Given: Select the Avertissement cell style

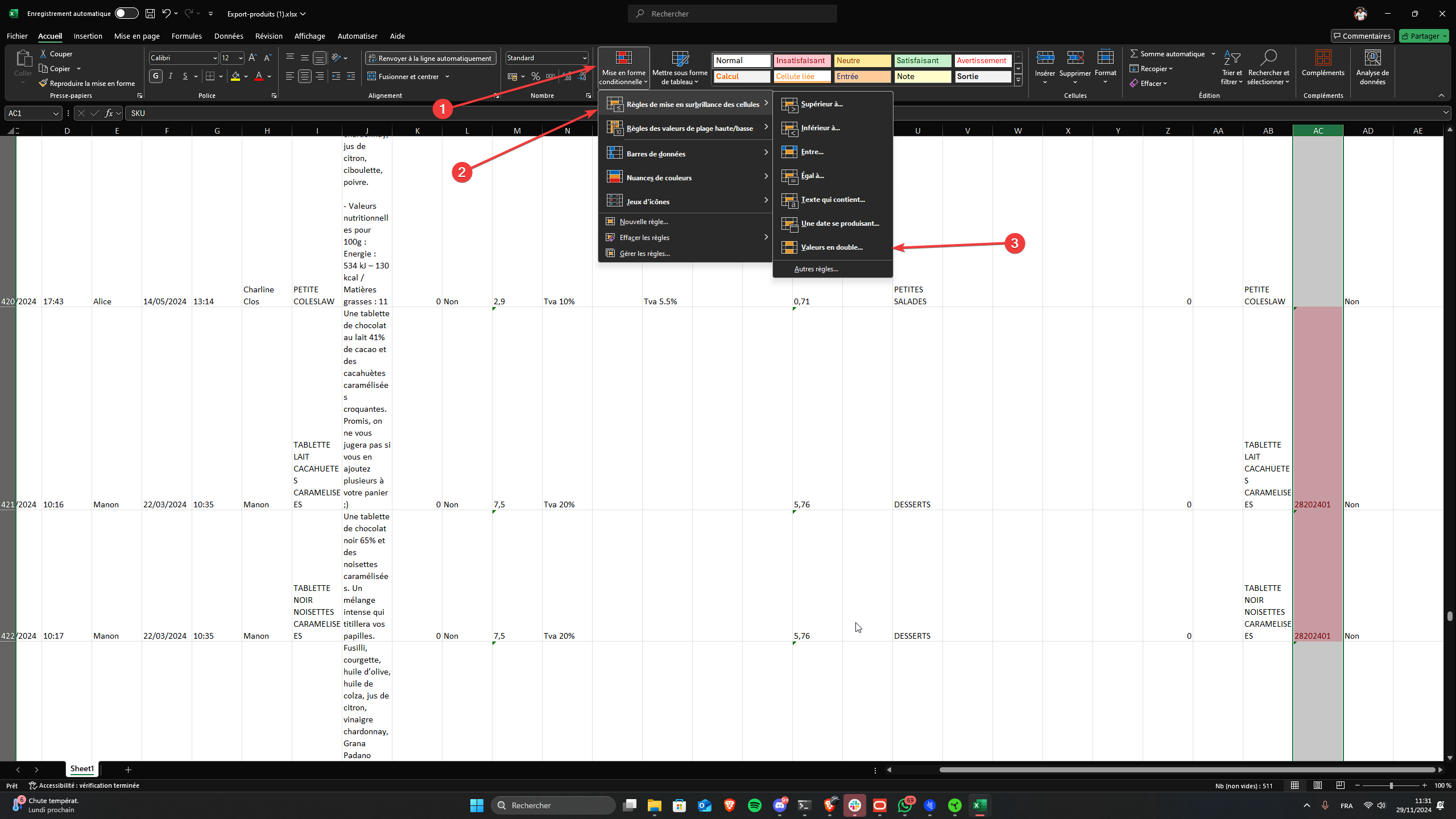Looking at the screenshot, I should tap(983, 60).
